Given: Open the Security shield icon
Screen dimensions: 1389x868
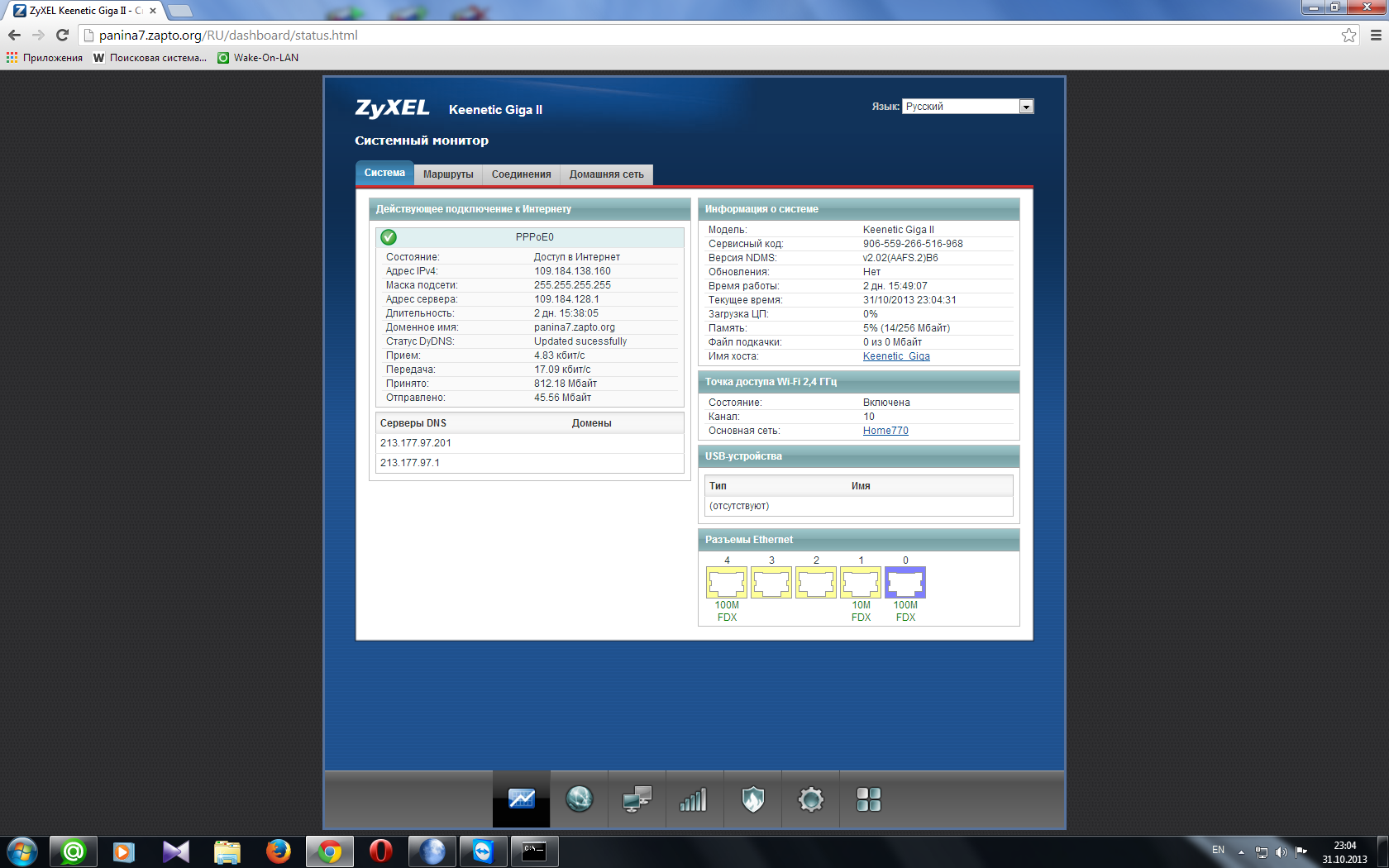Looking at the screenshot, I should pyautogui.click(x=752, y=799).
